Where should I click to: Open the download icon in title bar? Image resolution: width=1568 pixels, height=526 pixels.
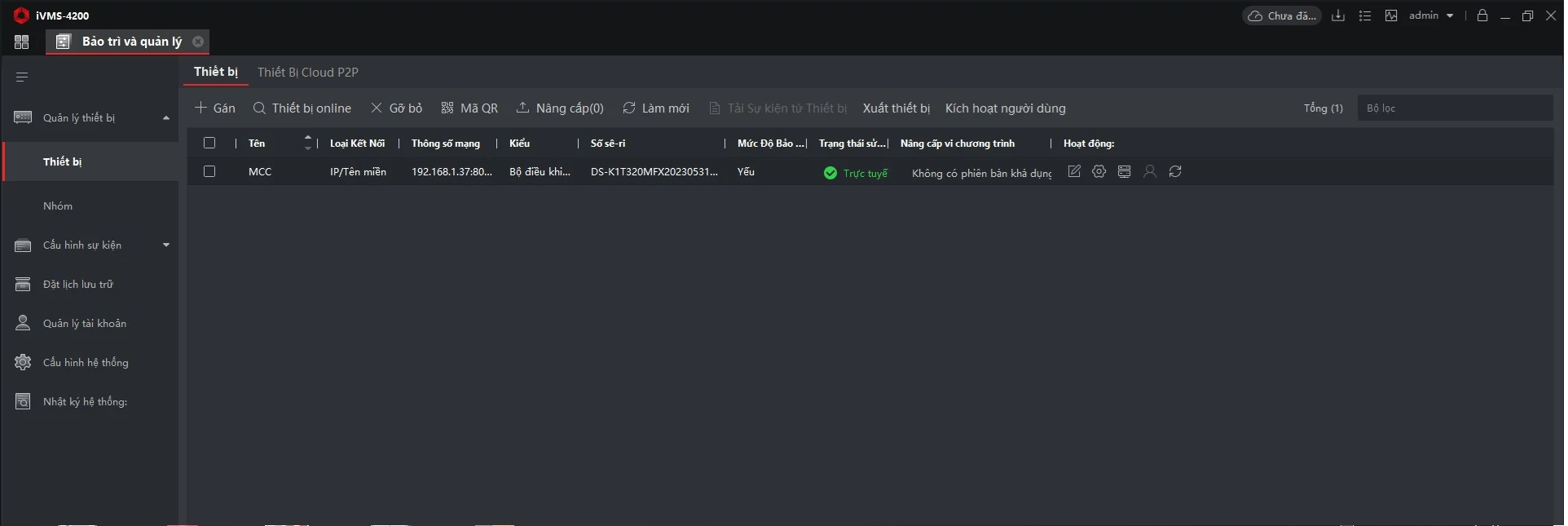[x=1338, y=15]
